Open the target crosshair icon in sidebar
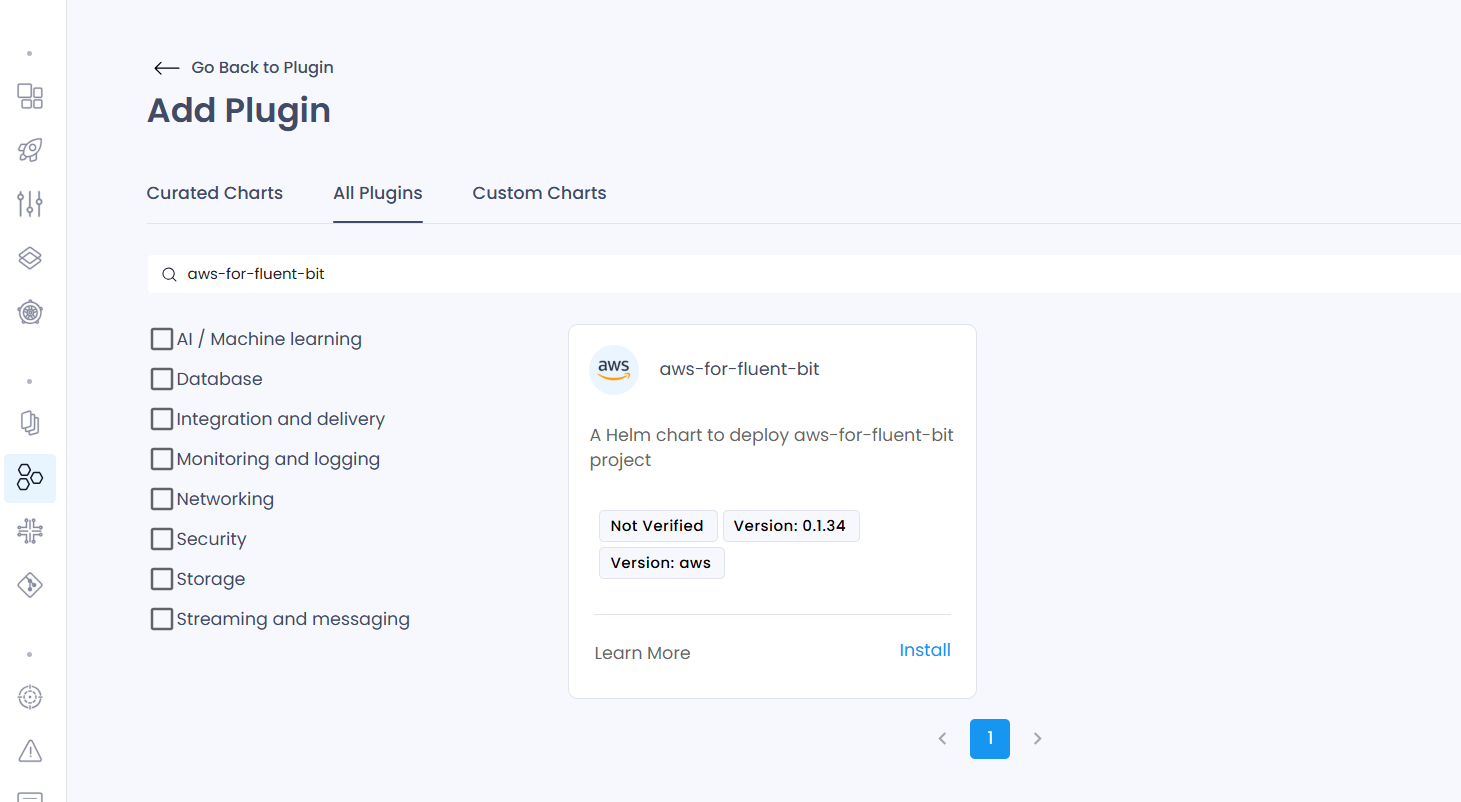The image size is (1461, 802). 30,696
